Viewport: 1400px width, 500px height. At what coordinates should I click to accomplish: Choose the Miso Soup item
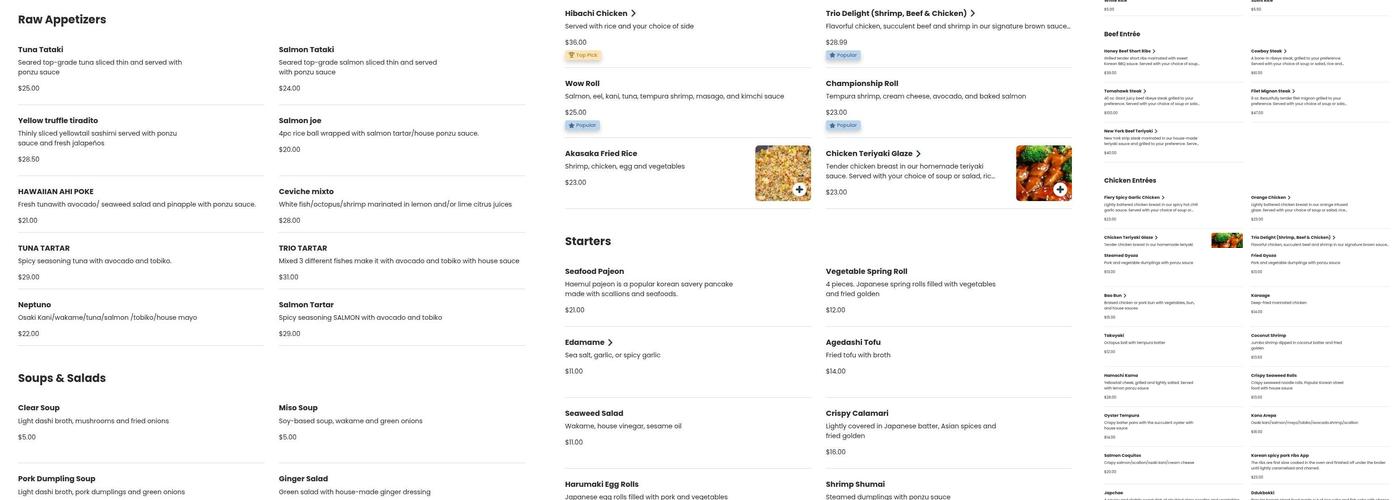coord(298,407)
